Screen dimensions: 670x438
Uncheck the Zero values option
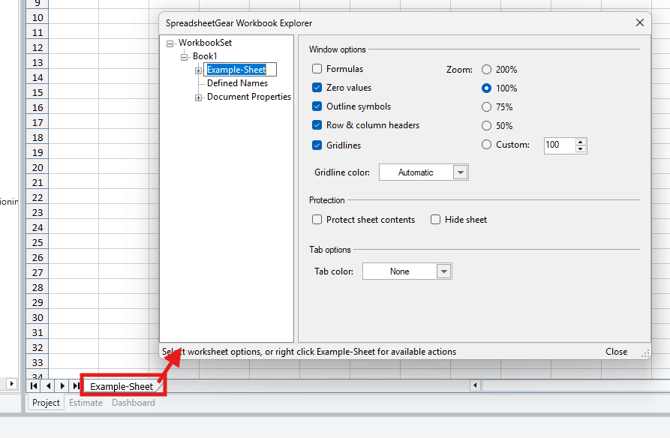(317, 88)
